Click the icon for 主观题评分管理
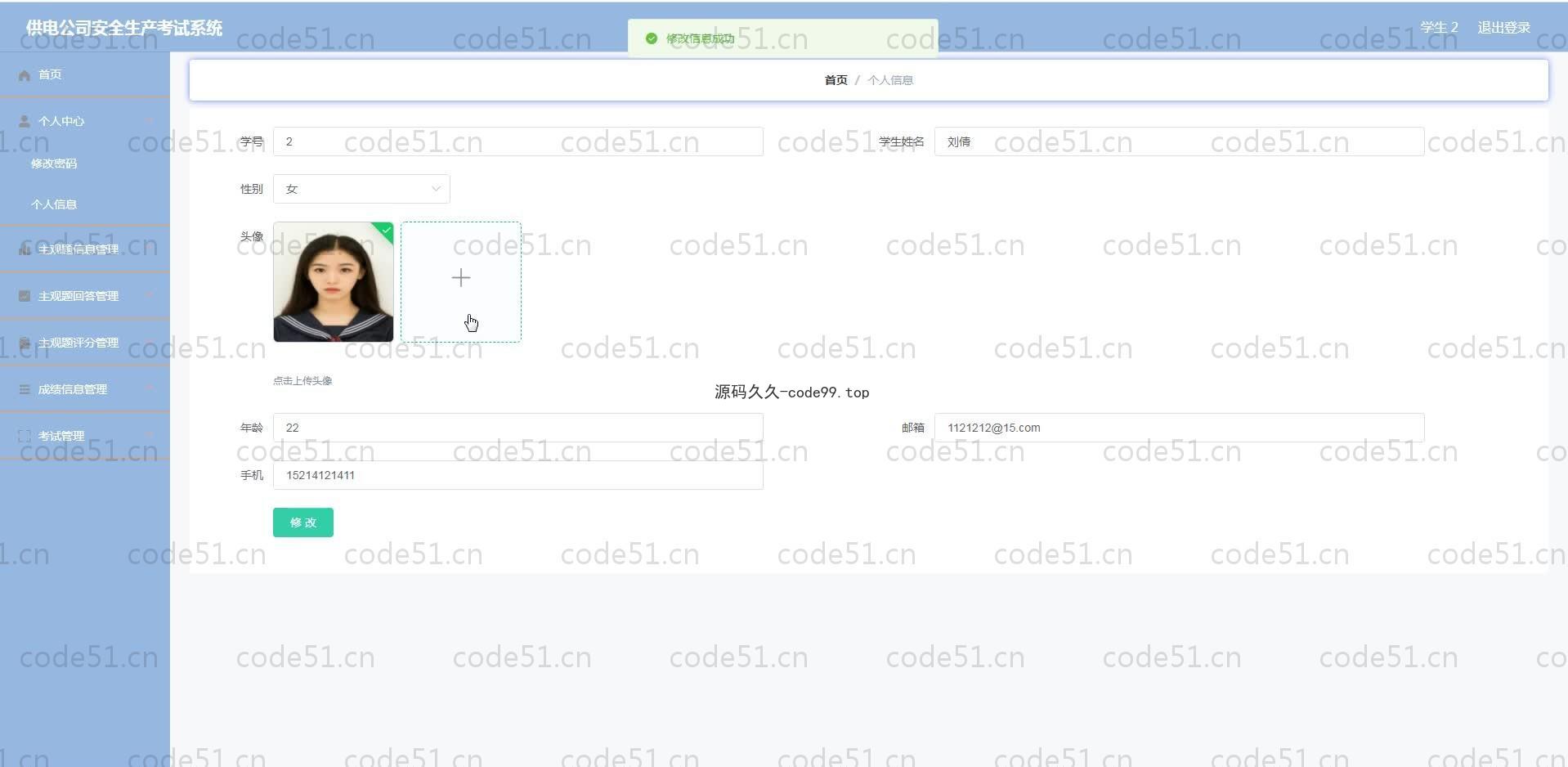 (x=25, y=343)
